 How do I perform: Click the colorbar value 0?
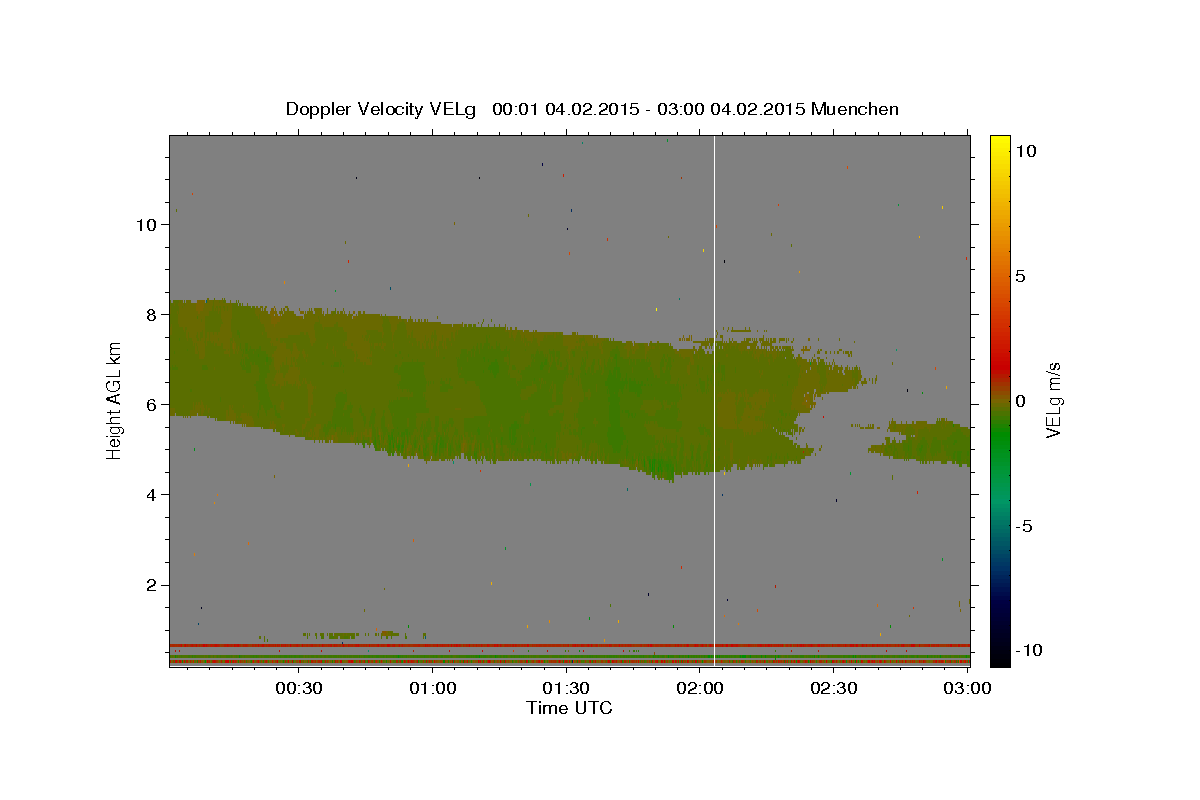tap(1021, 401)
